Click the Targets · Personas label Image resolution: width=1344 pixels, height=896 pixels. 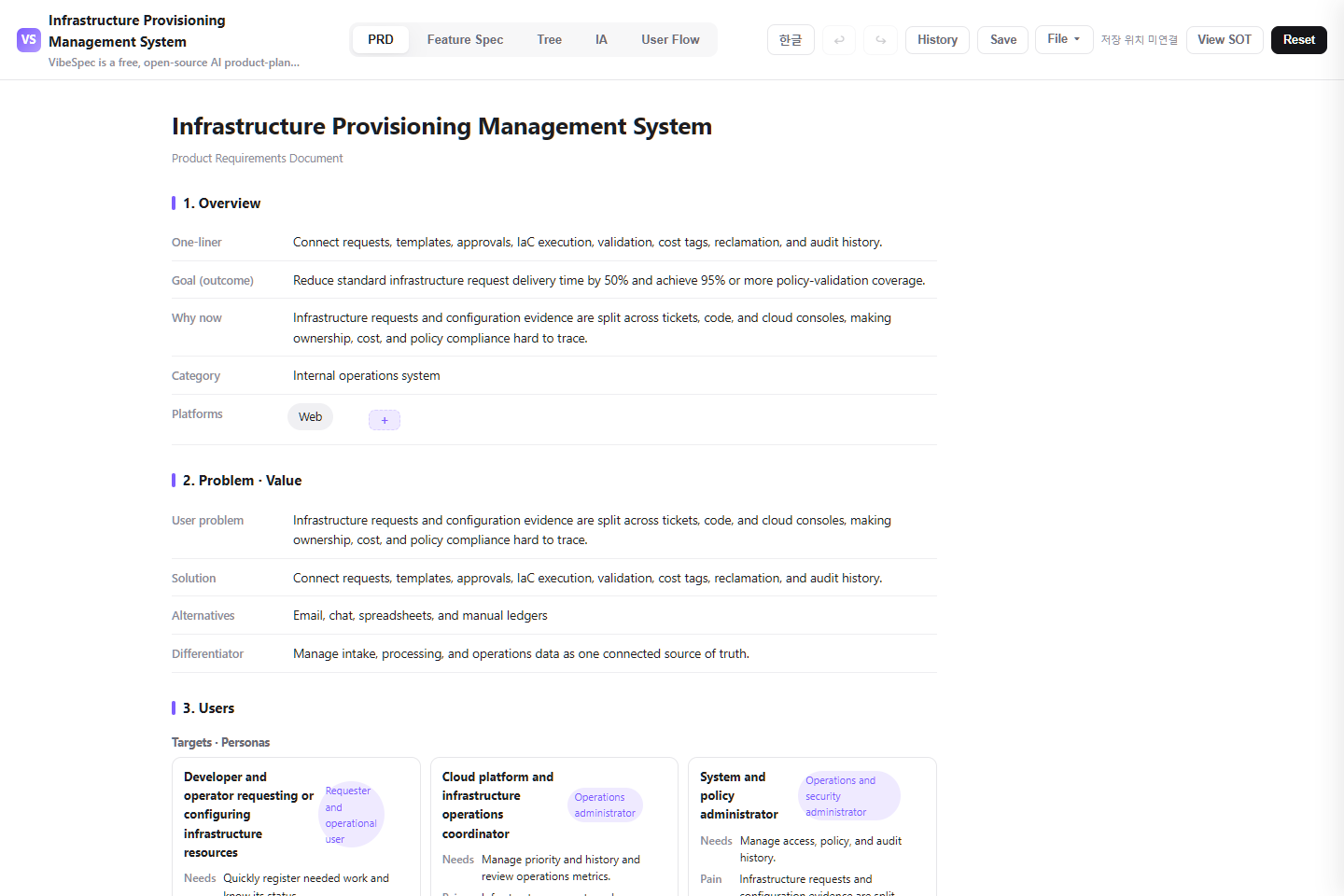(x=220, y=743)
